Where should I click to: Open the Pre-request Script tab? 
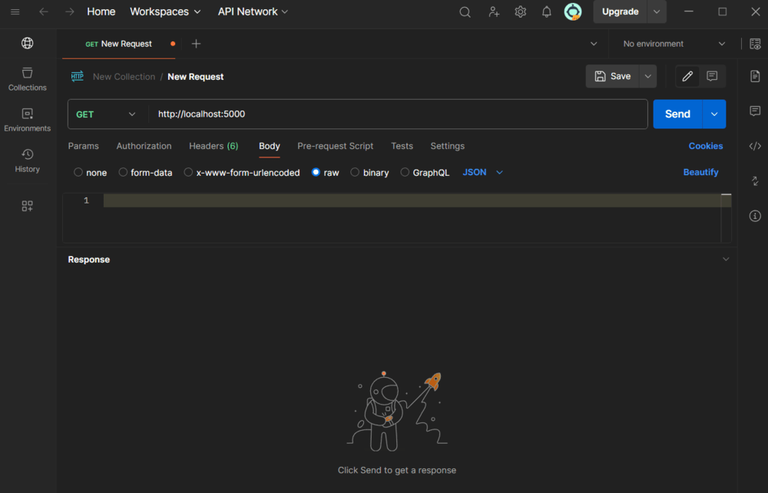[x=335, y=146]
